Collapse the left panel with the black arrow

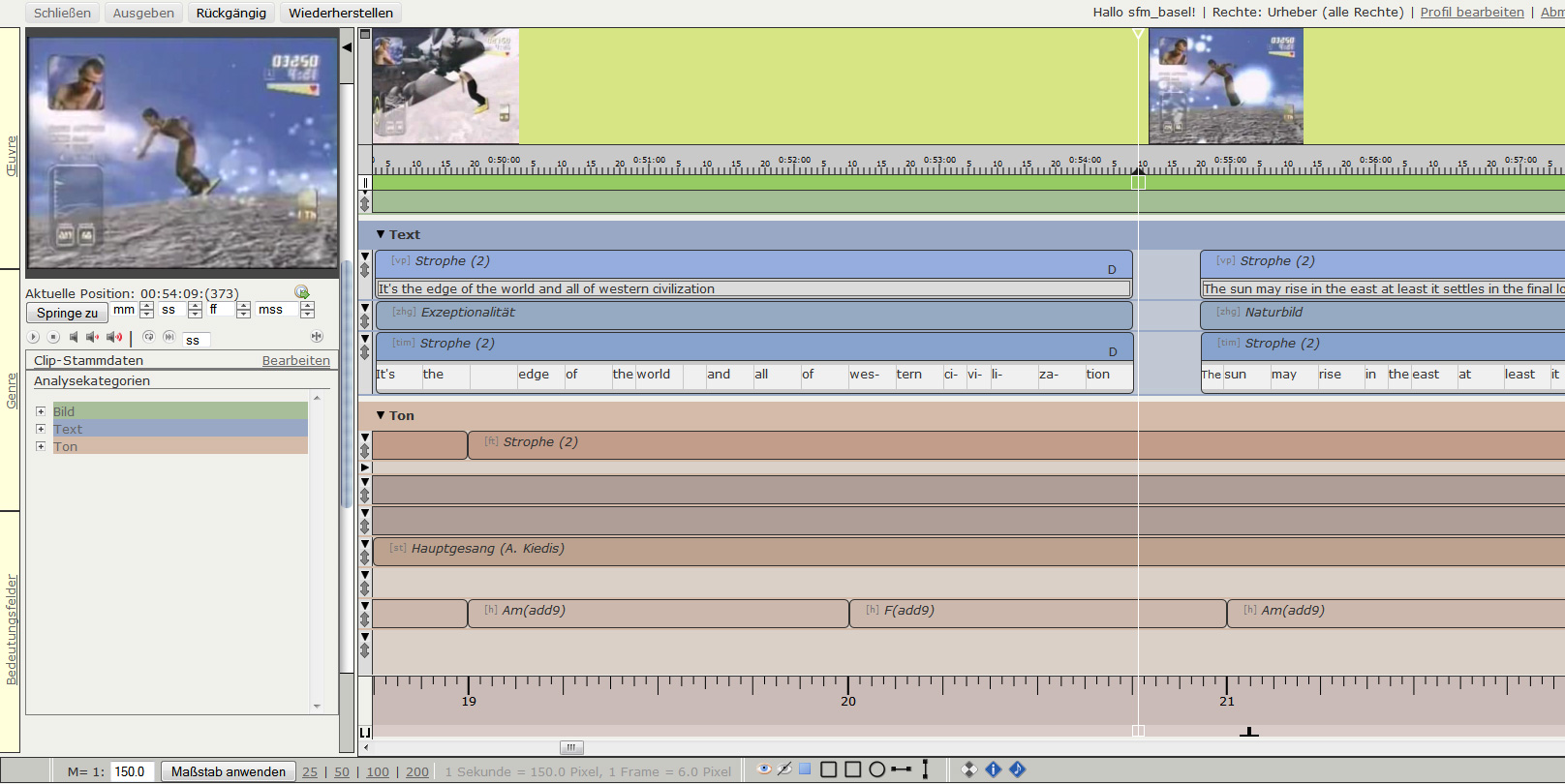point(347,46)
